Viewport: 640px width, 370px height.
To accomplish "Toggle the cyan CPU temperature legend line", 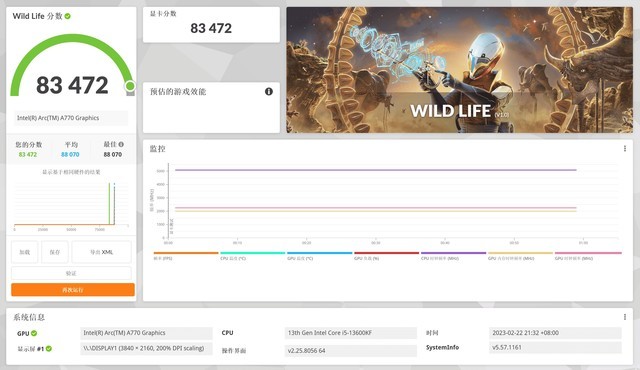I will click(253, 253).
